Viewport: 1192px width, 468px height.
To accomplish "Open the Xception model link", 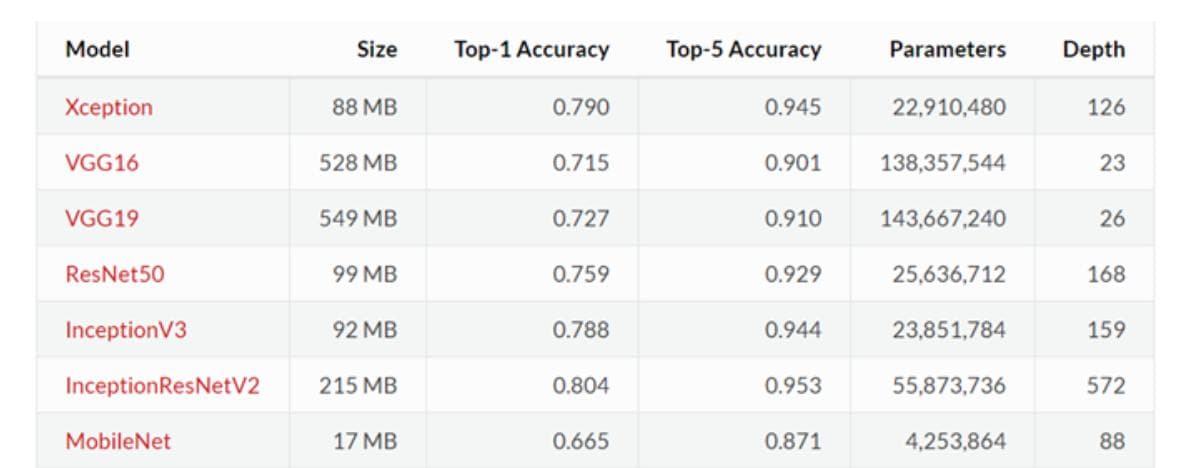I will point(109,107).
